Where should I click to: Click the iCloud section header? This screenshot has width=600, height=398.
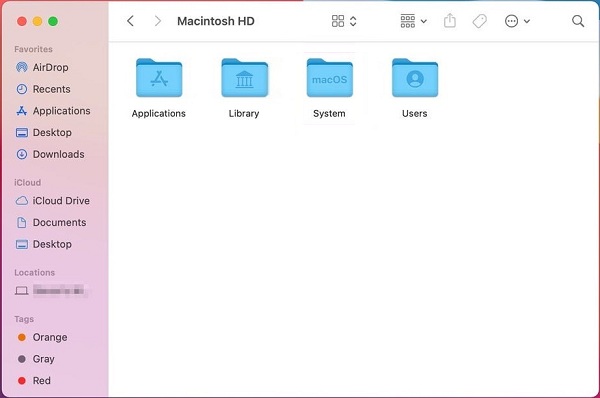coord(28,183)
